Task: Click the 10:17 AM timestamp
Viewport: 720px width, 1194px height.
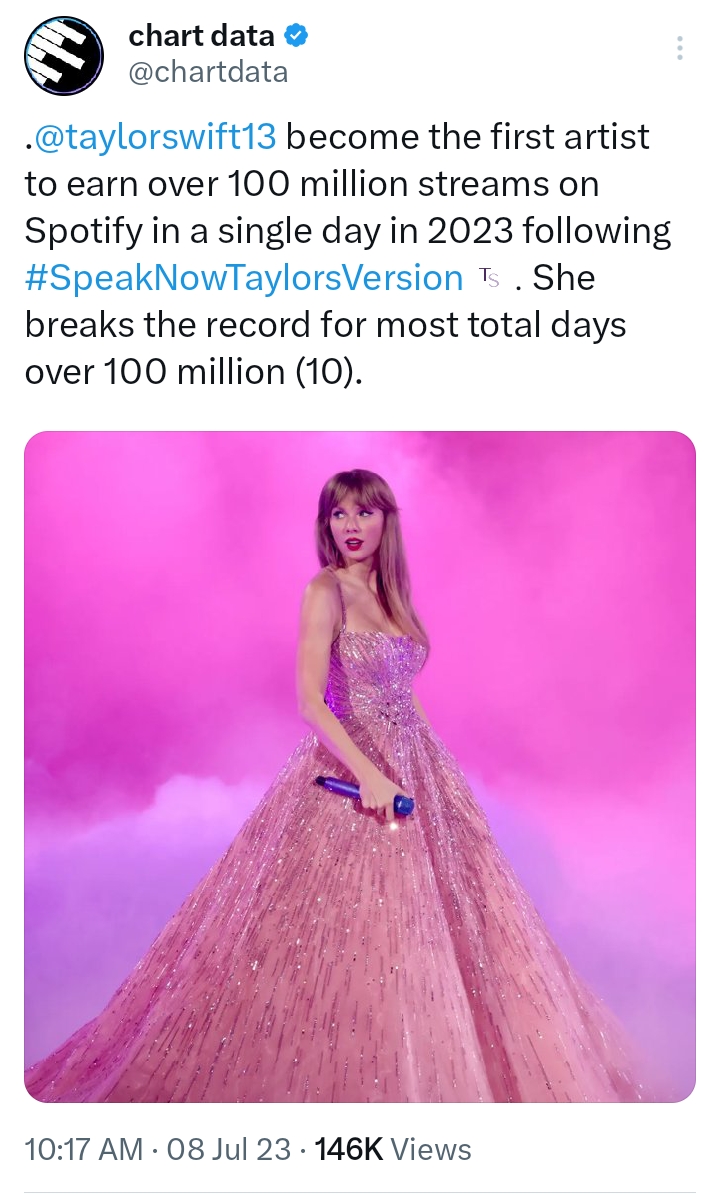Action: click(x=83, y=1149)
